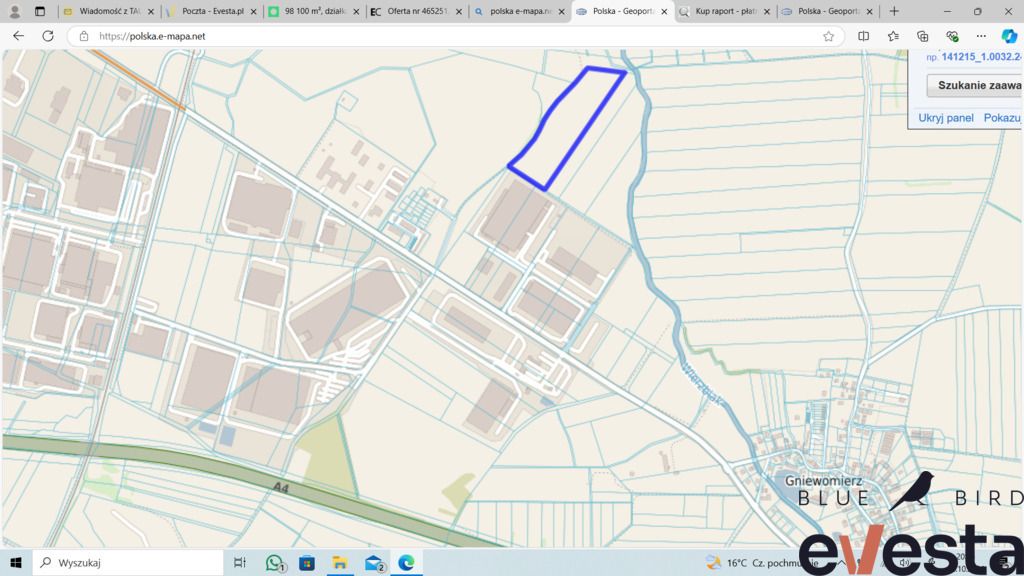Viewport: 1024px width, 576px height.
Task: Add page to favorites star icon
Action: pos(828,36)
